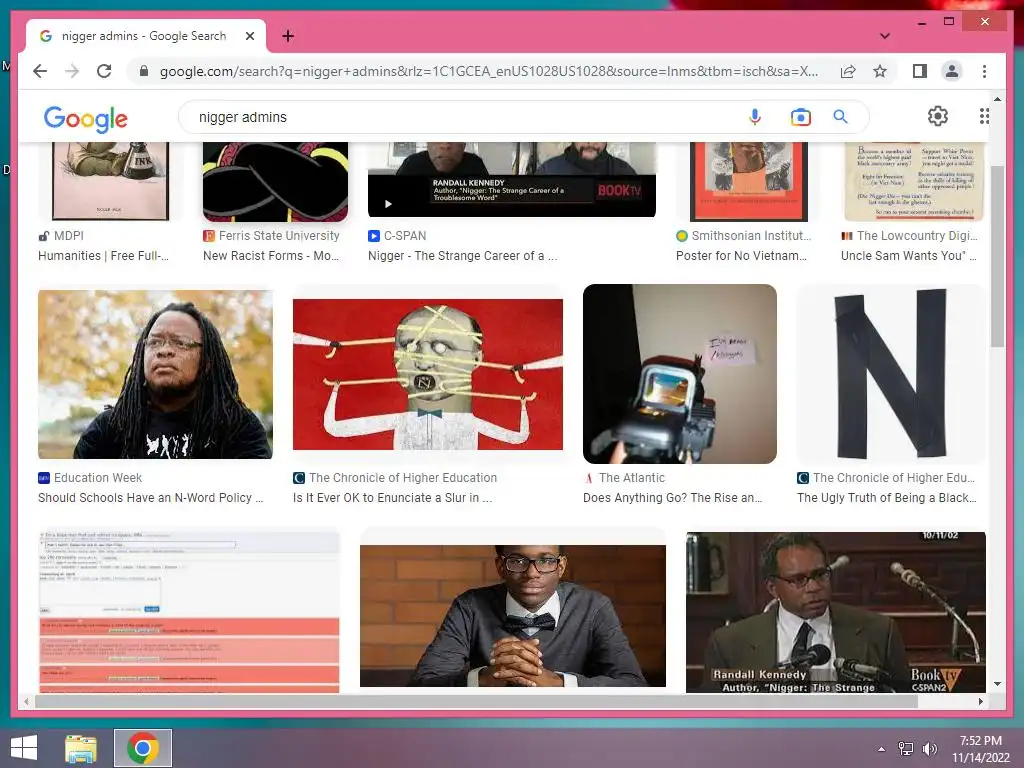Select the Google Search browser tab
The image size is (1024, 768).
coord(146,36)
